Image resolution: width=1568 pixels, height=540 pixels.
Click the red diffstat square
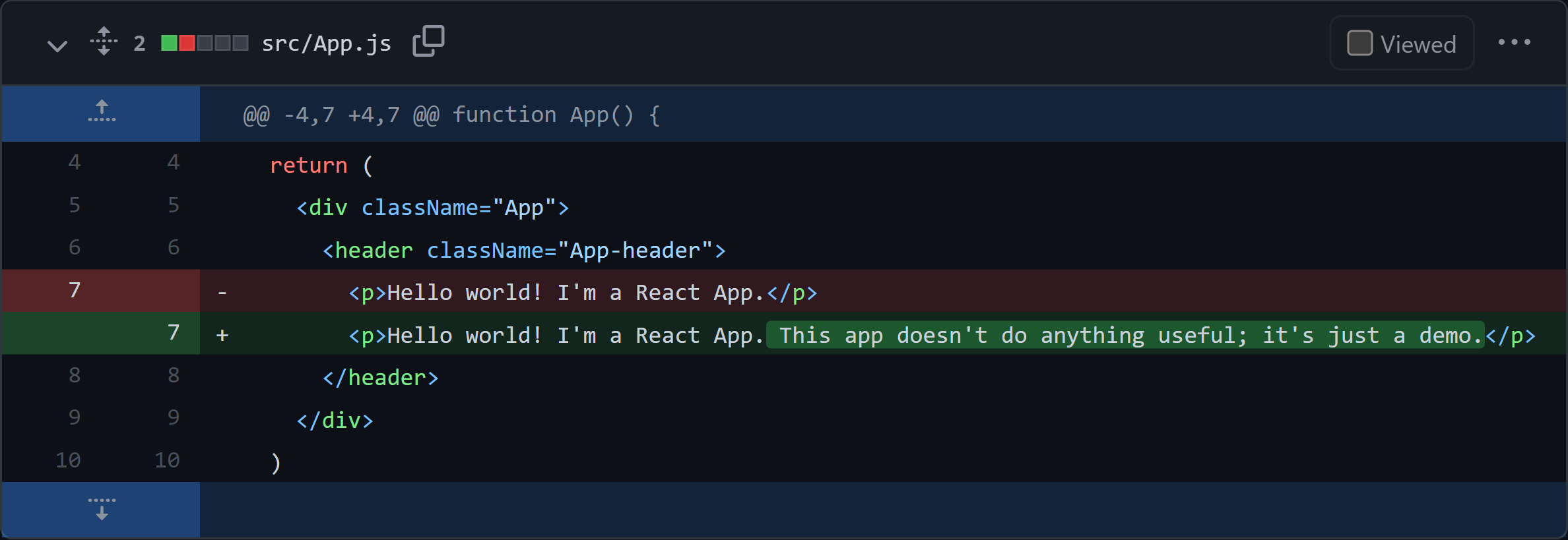pyautogui.click(x=187, y=44)
